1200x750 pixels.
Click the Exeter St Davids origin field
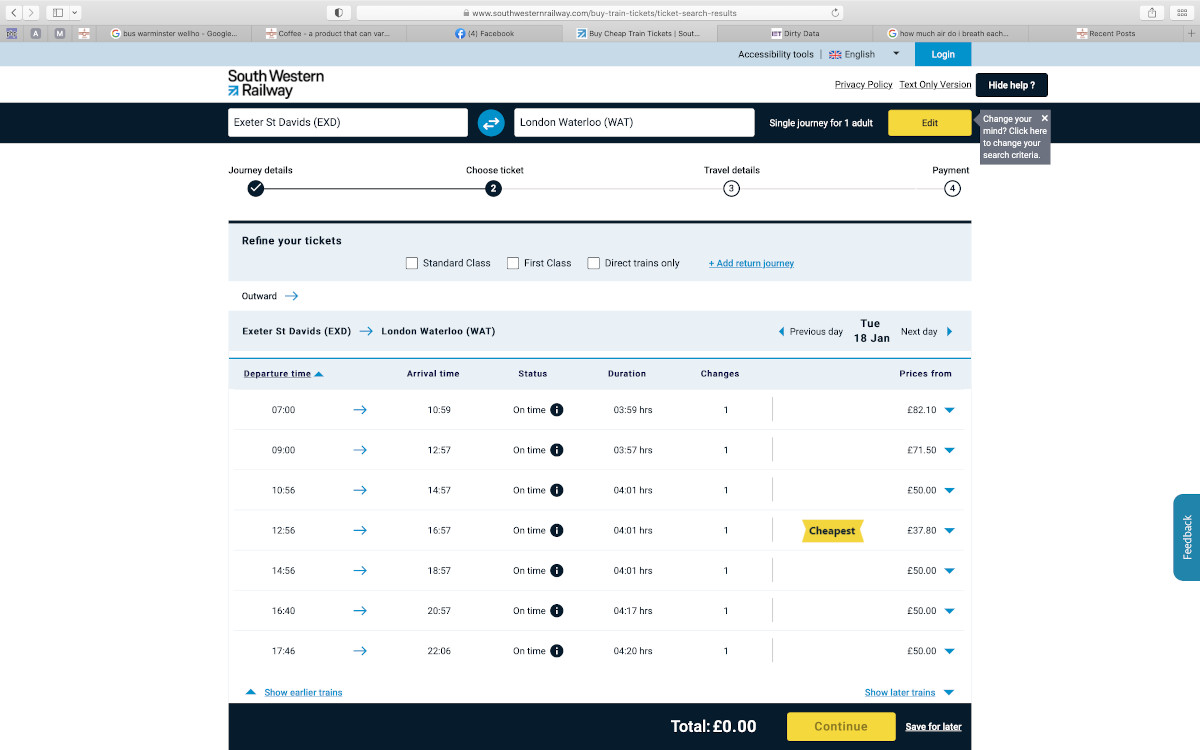(x=347, y=123)
